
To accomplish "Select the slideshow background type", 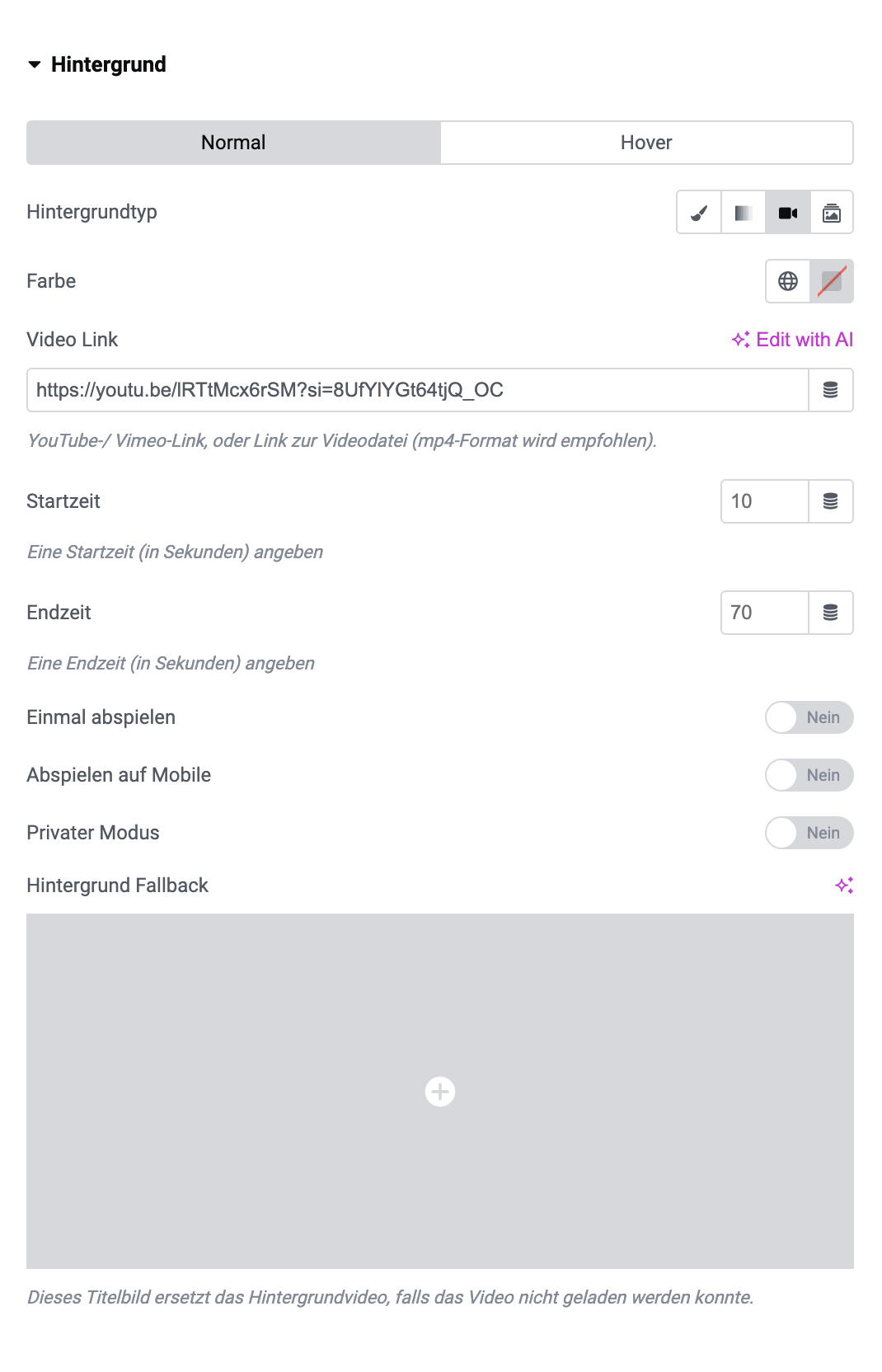I will 832,213.
